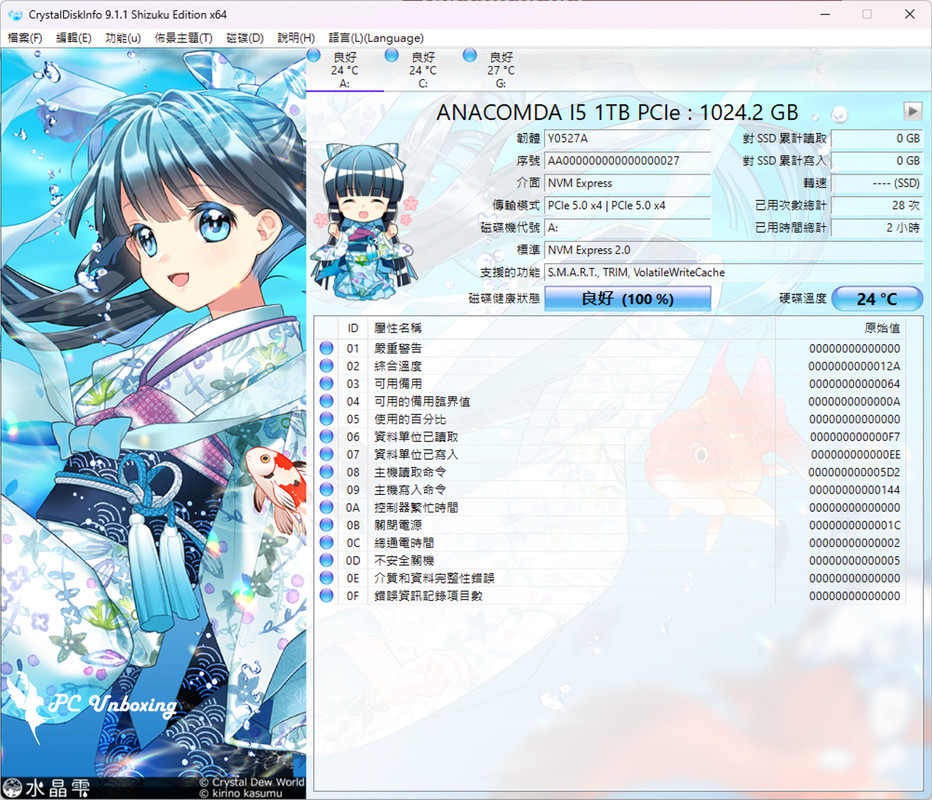Image resolution: width=932 pixels, height=800 pixels.
Task: Click status orb of 關閉電源 row
Action: (326, 525)
